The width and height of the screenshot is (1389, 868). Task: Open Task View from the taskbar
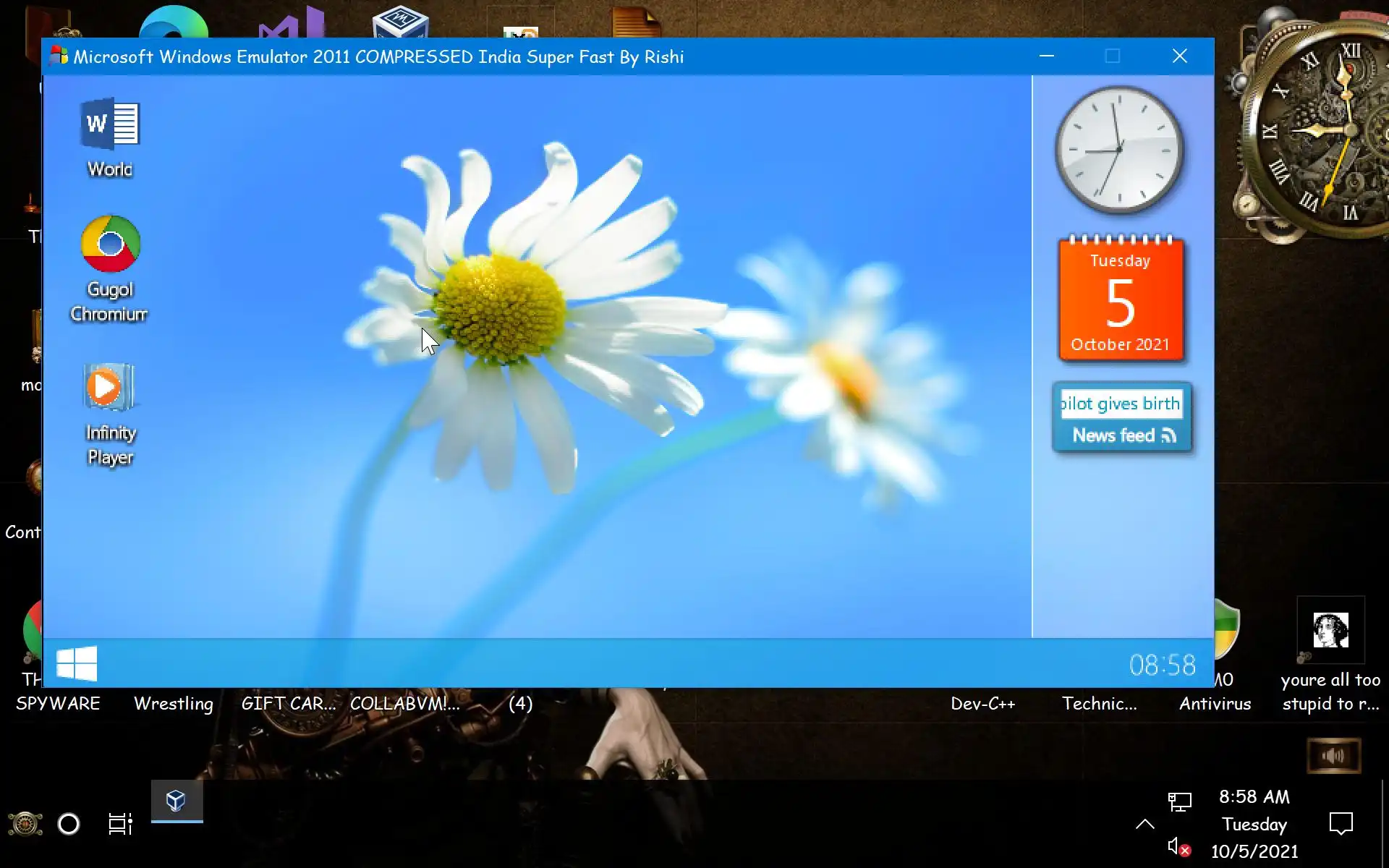(x=120, y=824)
